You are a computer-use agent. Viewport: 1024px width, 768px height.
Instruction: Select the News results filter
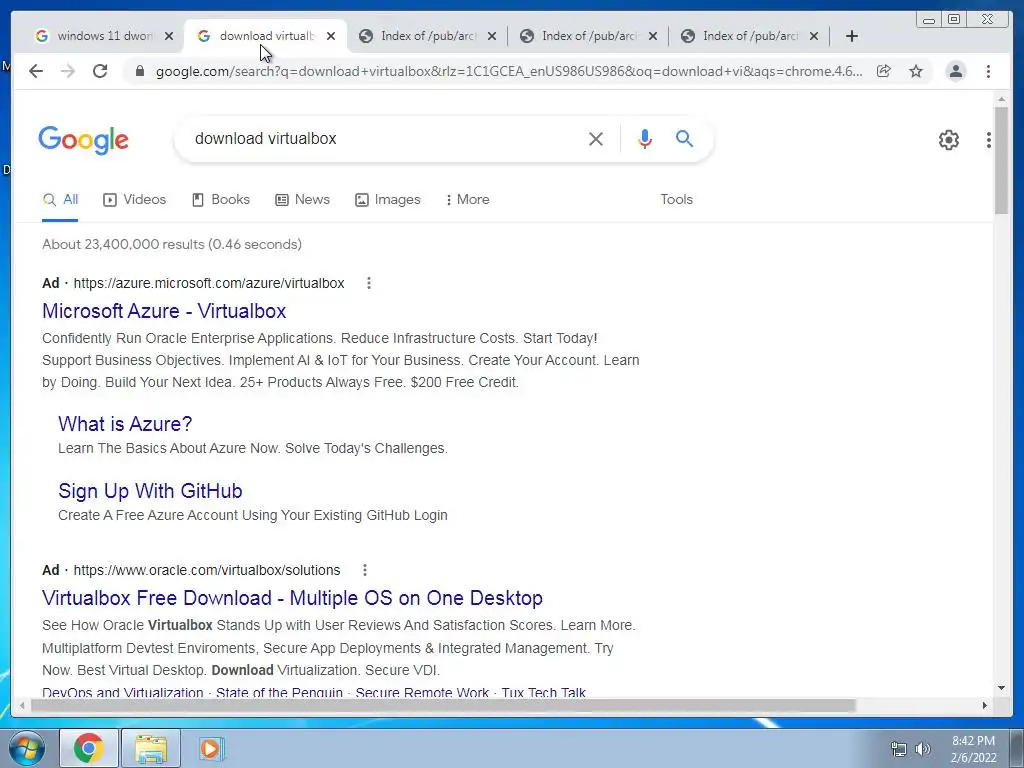click(302, 200)
